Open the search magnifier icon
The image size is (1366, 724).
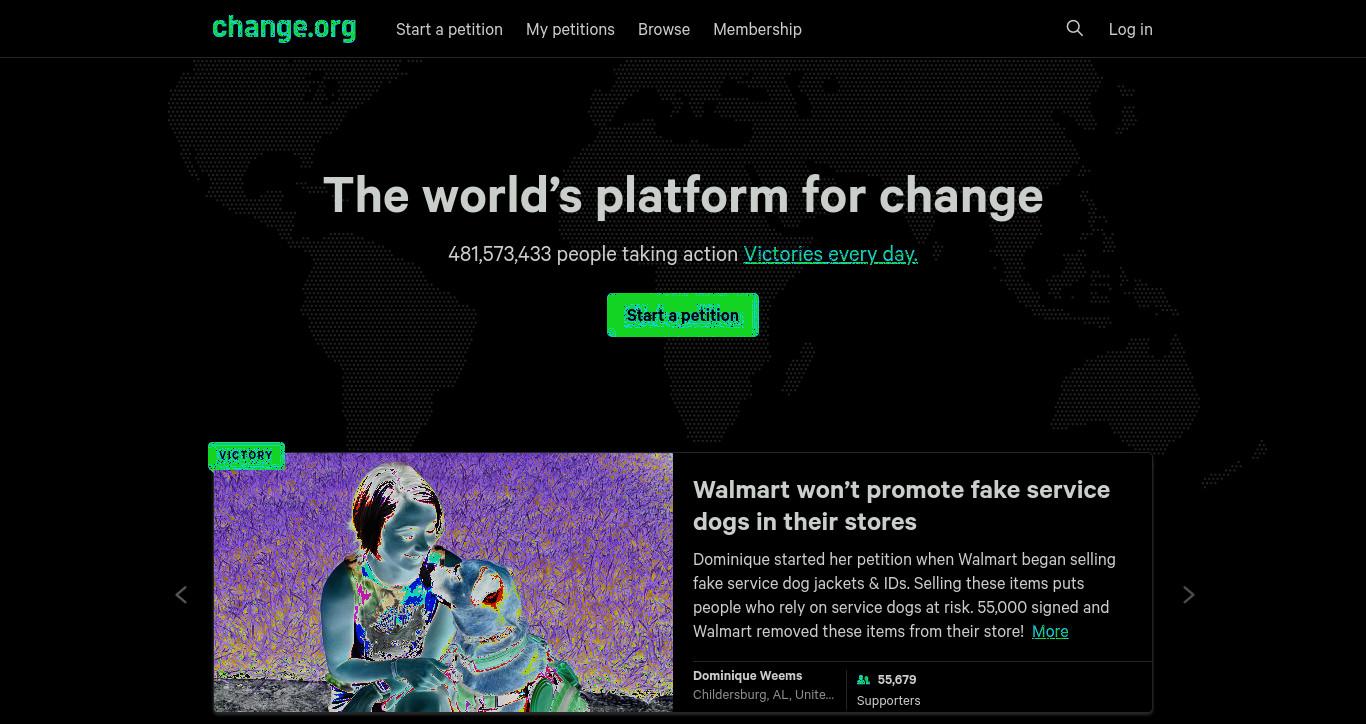1075,28
